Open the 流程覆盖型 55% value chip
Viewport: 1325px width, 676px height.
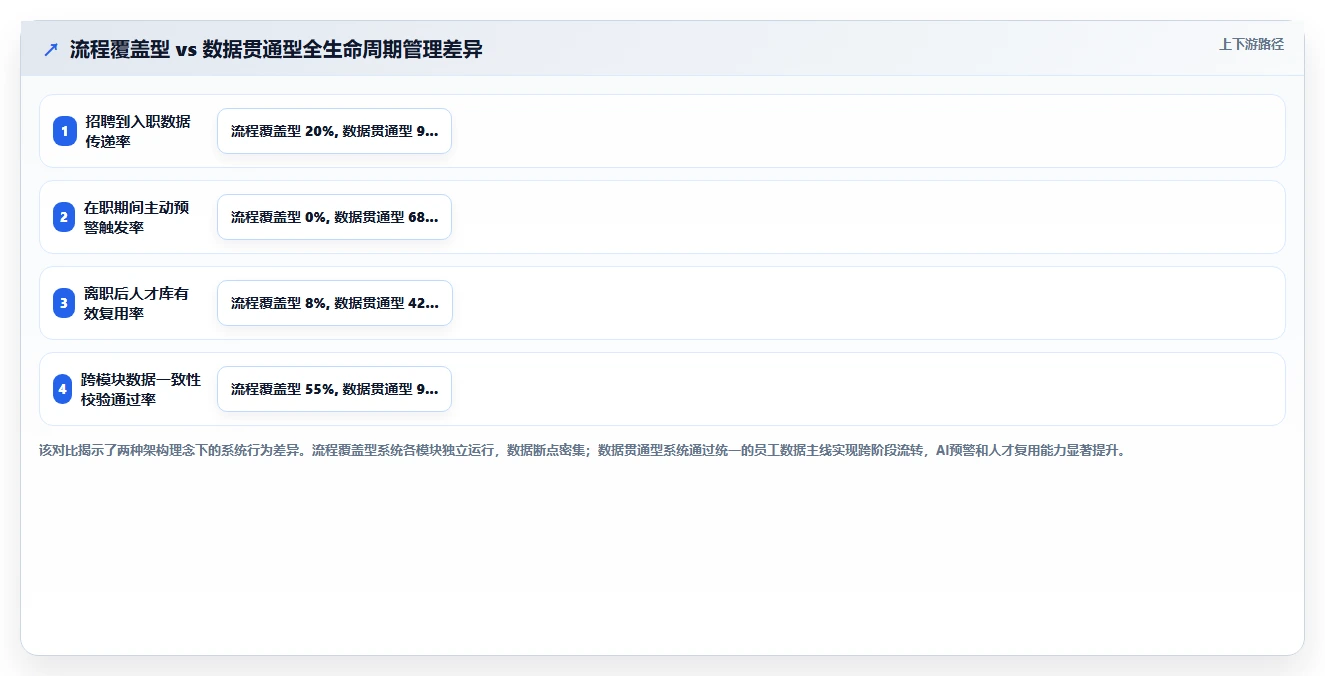point(334,389)
